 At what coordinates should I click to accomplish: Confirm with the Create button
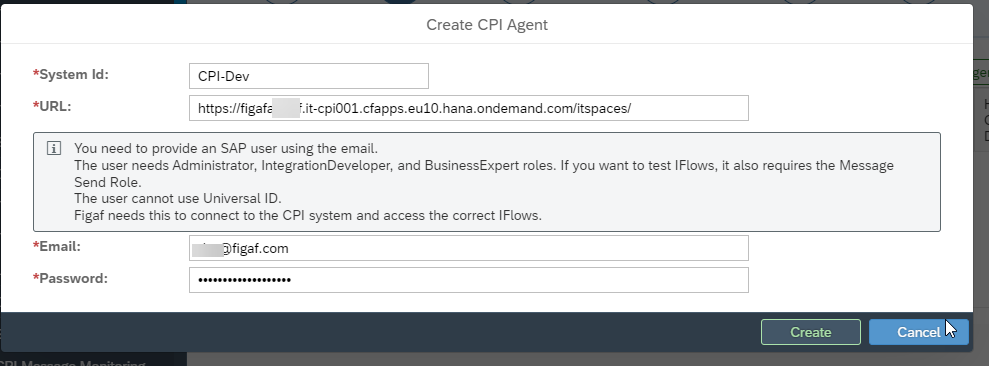811,332
